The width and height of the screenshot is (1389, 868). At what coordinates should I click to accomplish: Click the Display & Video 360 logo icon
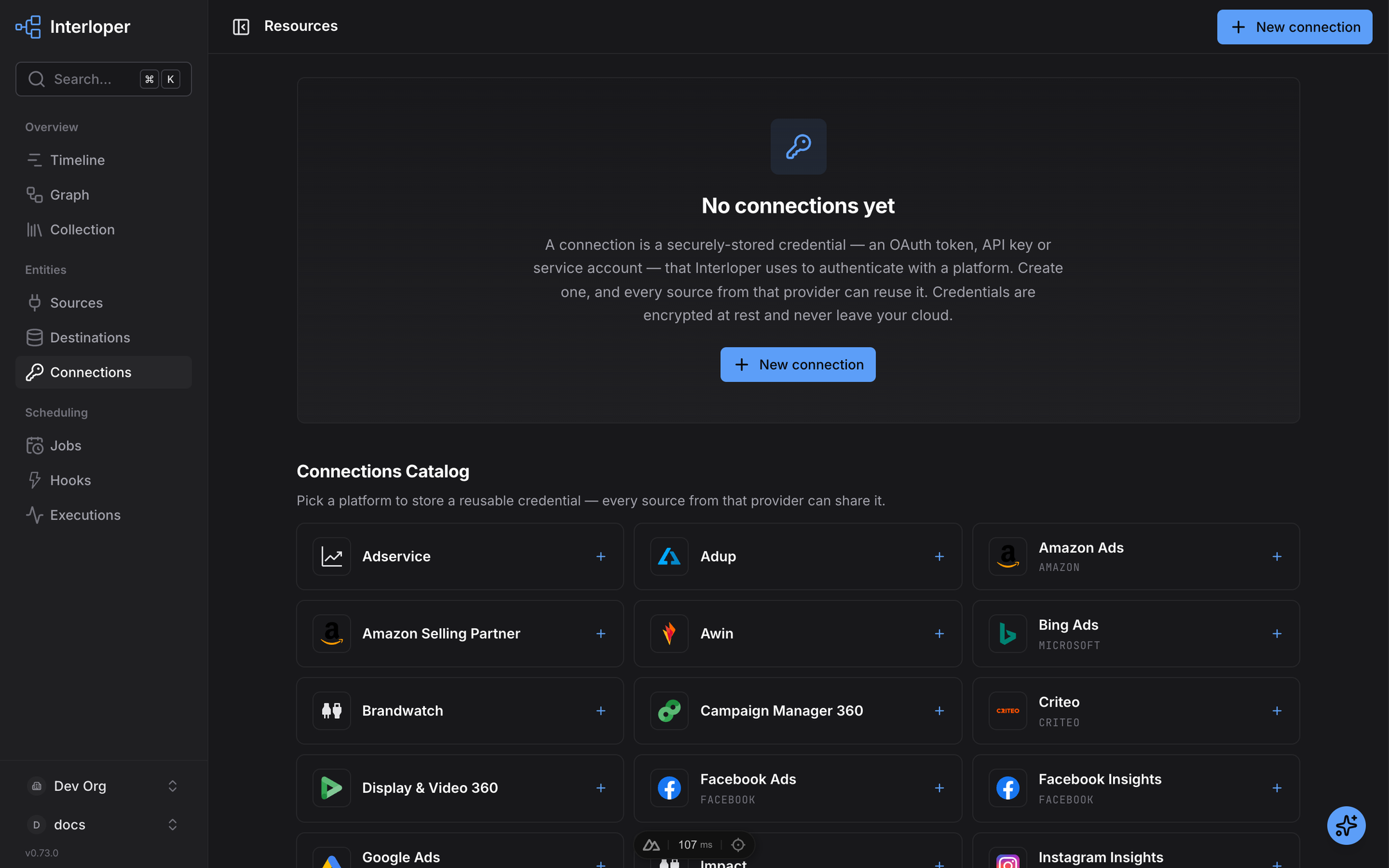pyautogui.click(x=331, y=788)
